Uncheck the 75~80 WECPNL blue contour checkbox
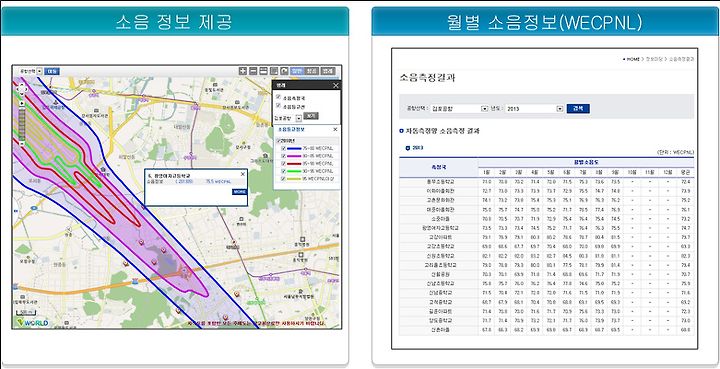The image size is (720, 369). (283, 149)
